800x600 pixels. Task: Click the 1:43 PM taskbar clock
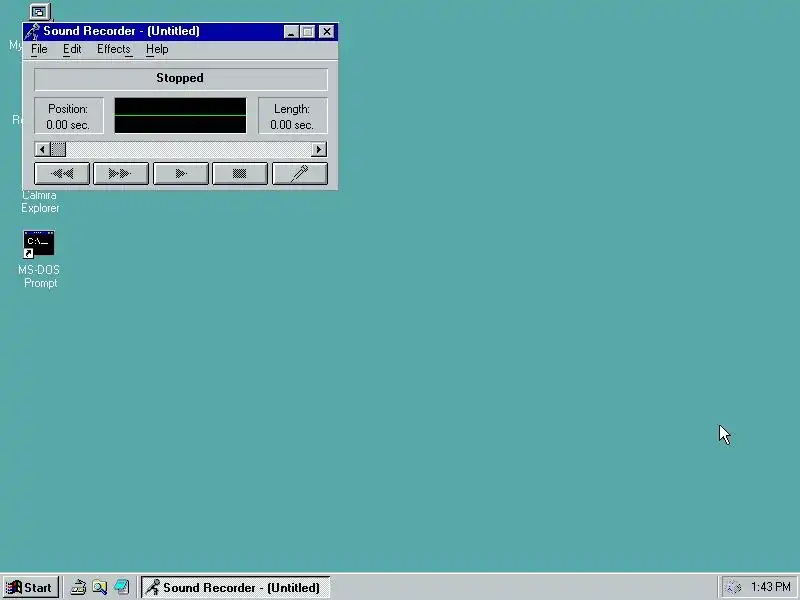click(x=770, y=587)
